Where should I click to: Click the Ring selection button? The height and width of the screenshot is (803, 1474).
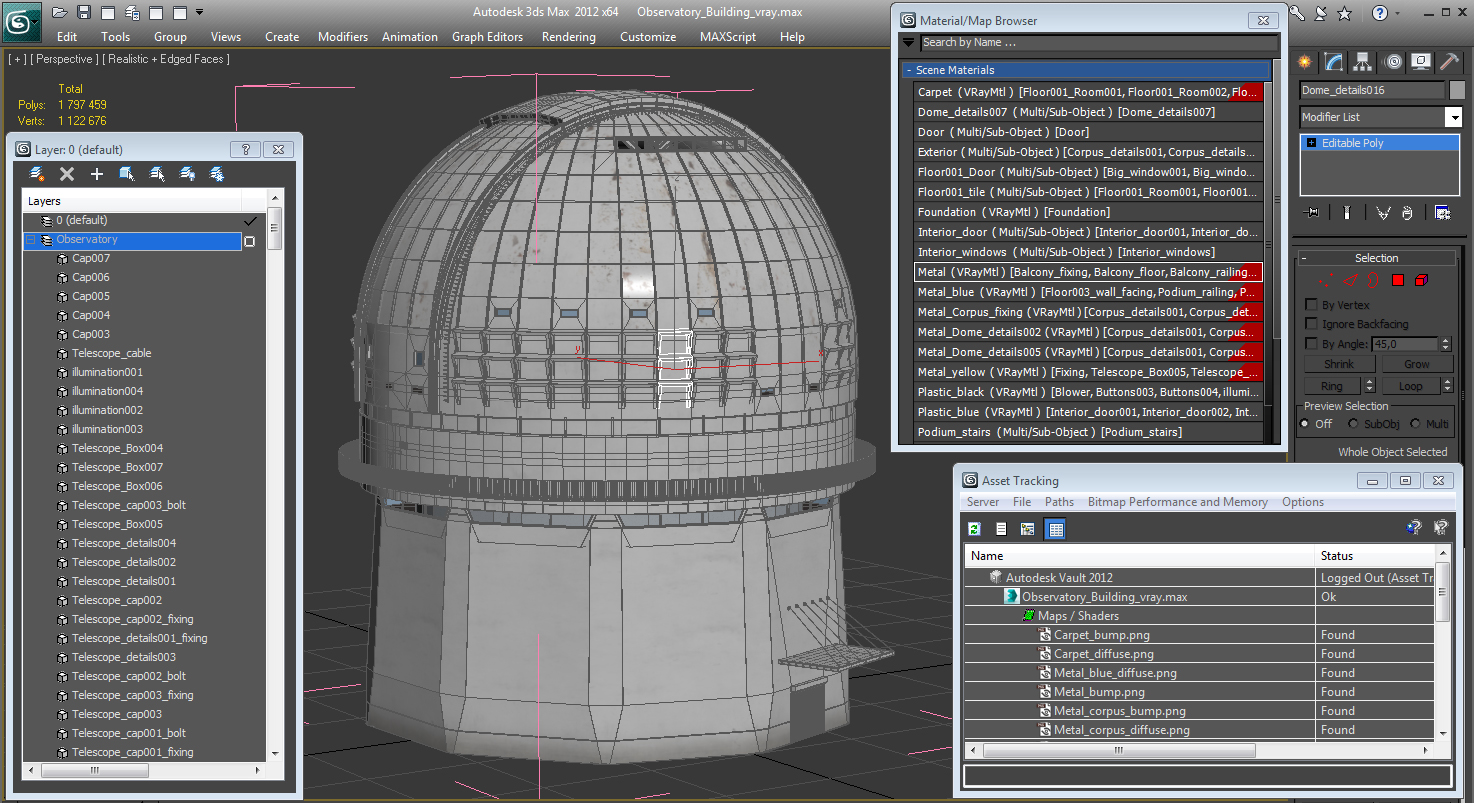click(x=1332, y=386)
